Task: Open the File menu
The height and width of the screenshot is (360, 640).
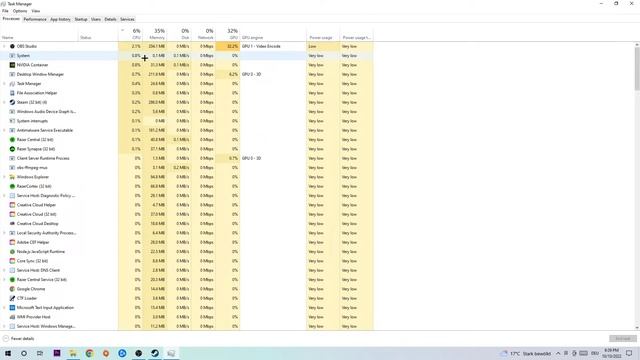Action: tap(5, 11)
